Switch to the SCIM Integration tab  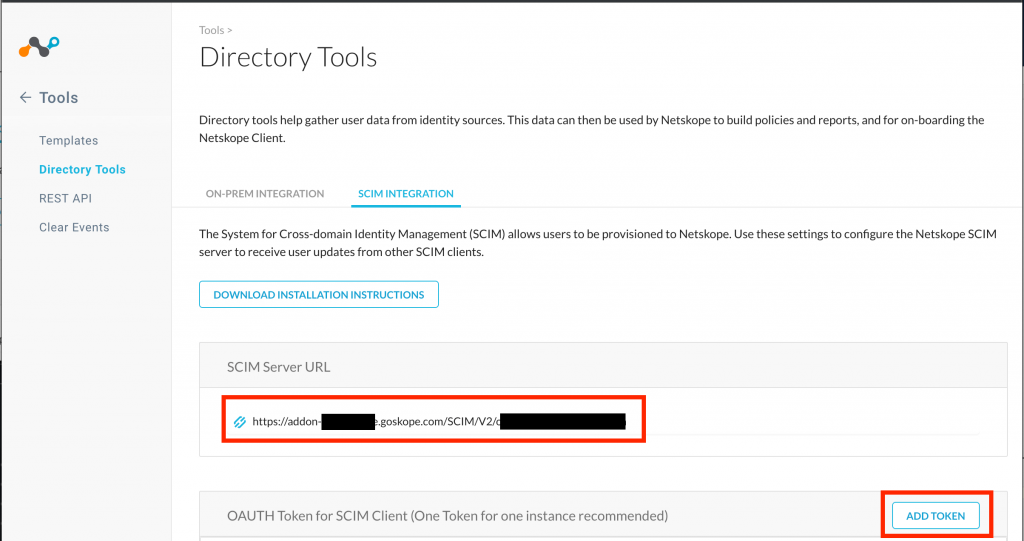pyautogui.click(x=406, y=193)
